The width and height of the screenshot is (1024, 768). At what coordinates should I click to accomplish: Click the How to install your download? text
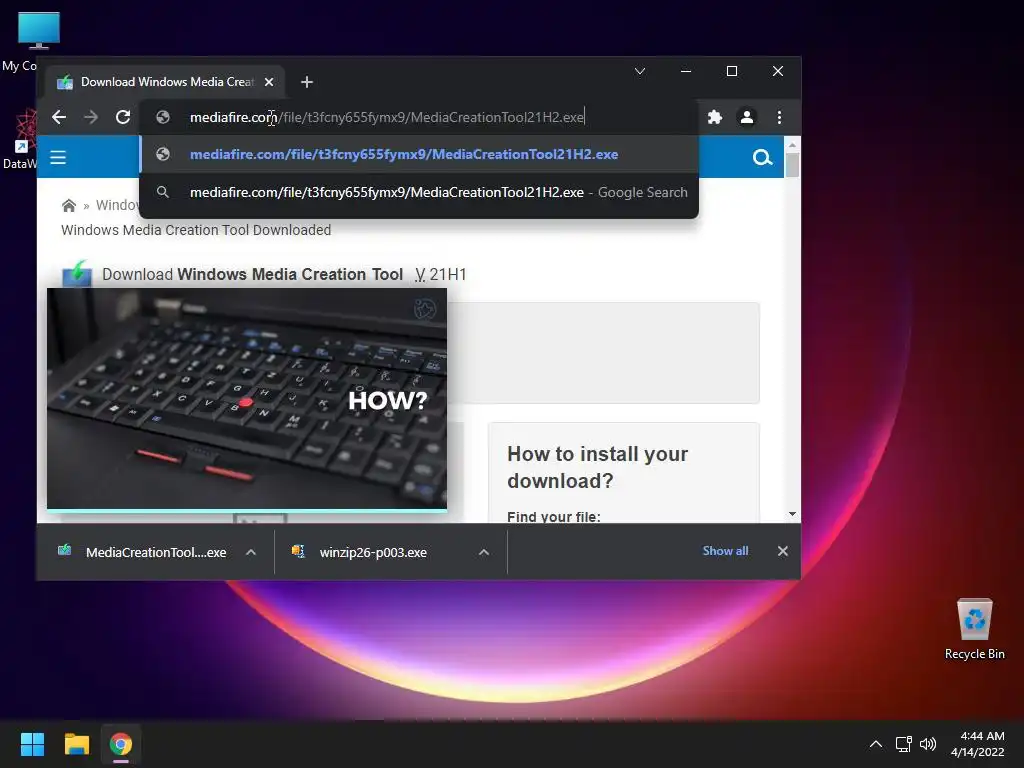[598, 467]
